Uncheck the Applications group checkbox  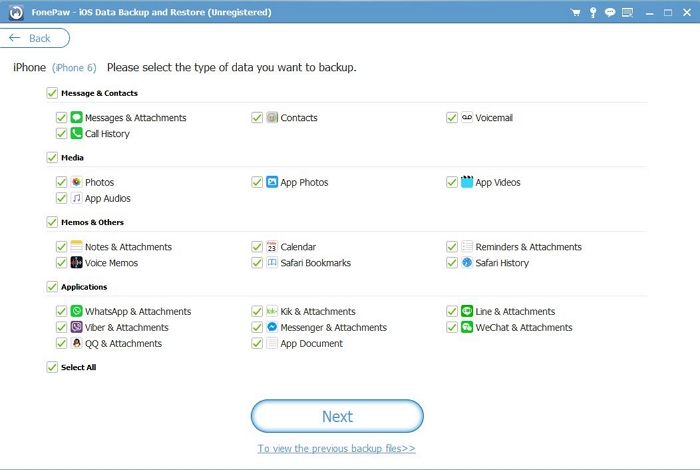[x=52, y=287]
